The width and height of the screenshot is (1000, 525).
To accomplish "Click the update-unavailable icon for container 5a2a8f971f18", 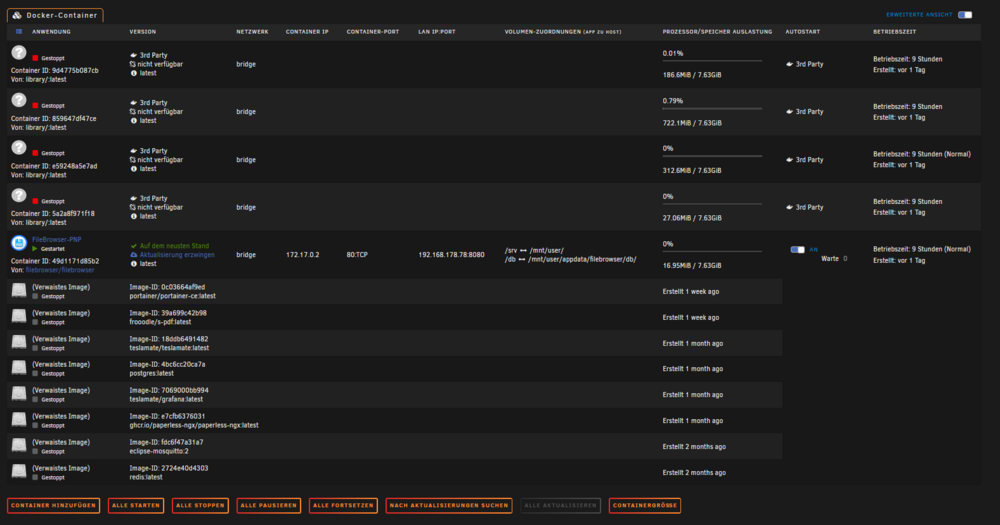I will point(133,207).
